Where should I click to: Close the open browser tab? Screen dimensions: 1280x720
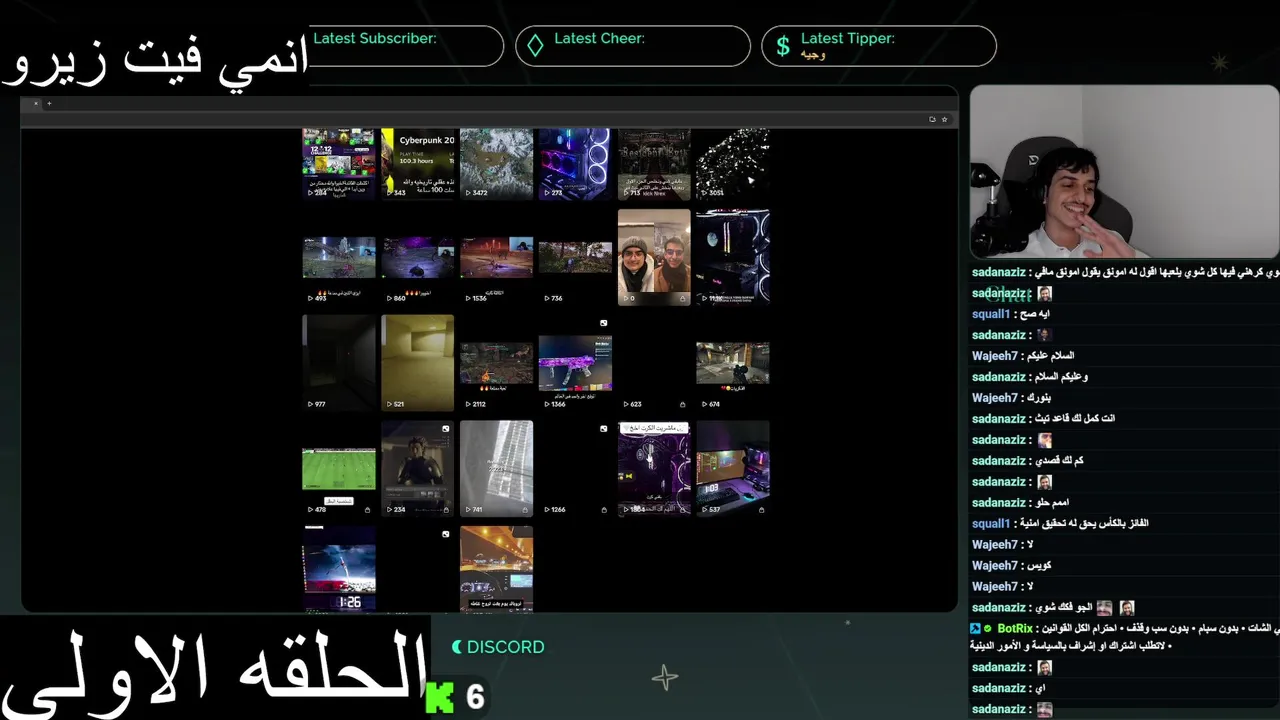point(36,103)
